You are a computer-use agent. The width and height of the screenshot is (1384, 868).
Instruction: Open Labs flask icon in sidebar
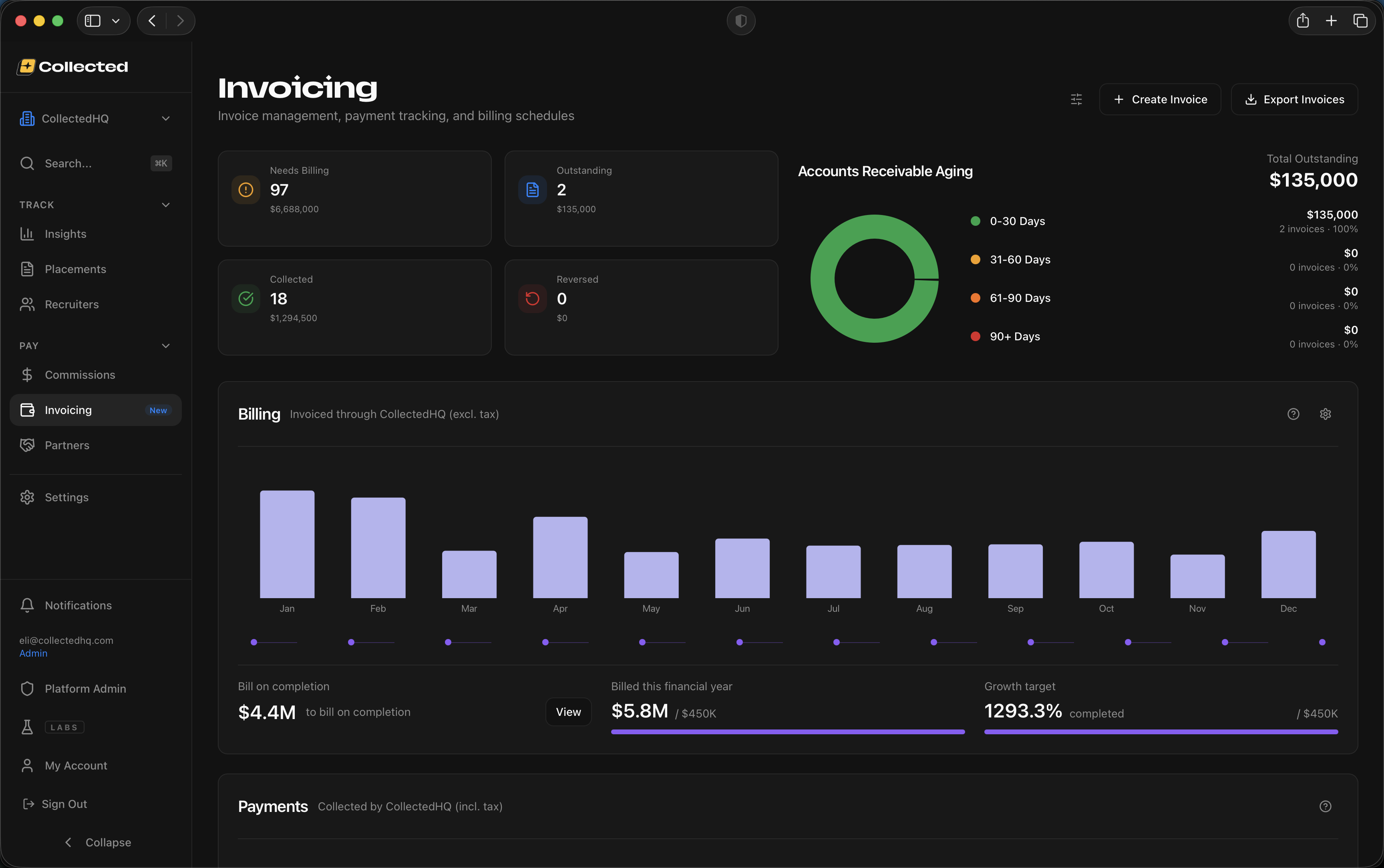click(x=27, y=727)
